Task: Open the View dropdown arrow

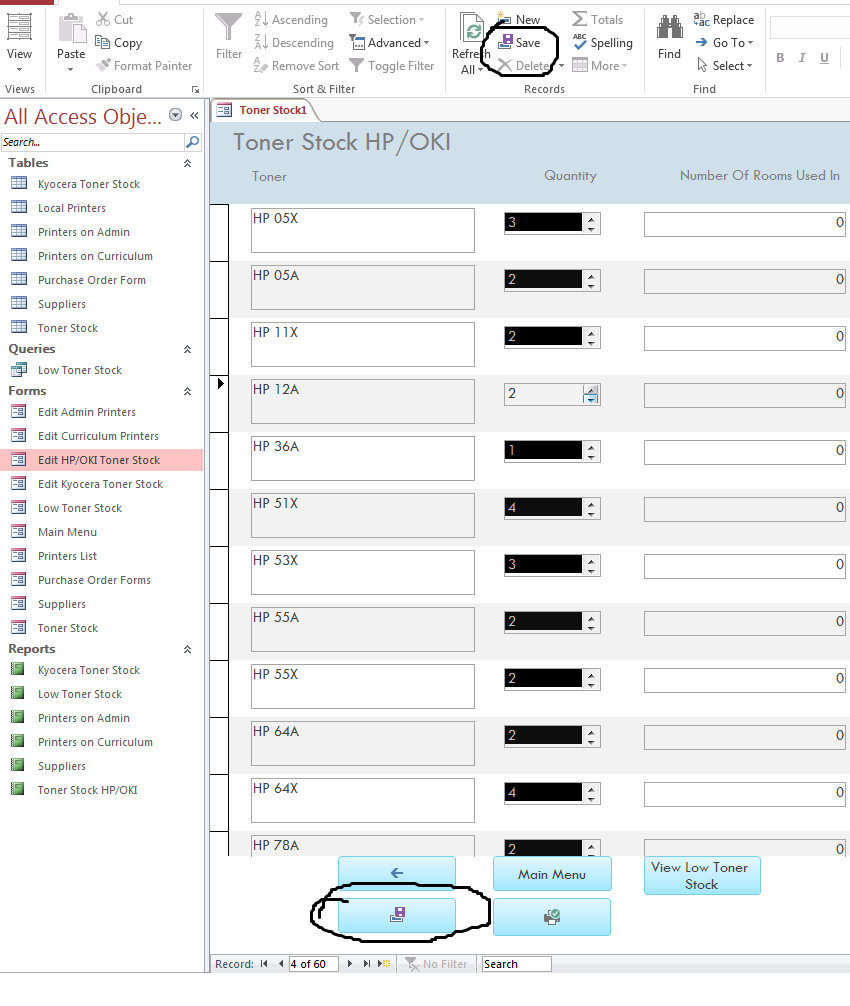Action: [19, 69]
